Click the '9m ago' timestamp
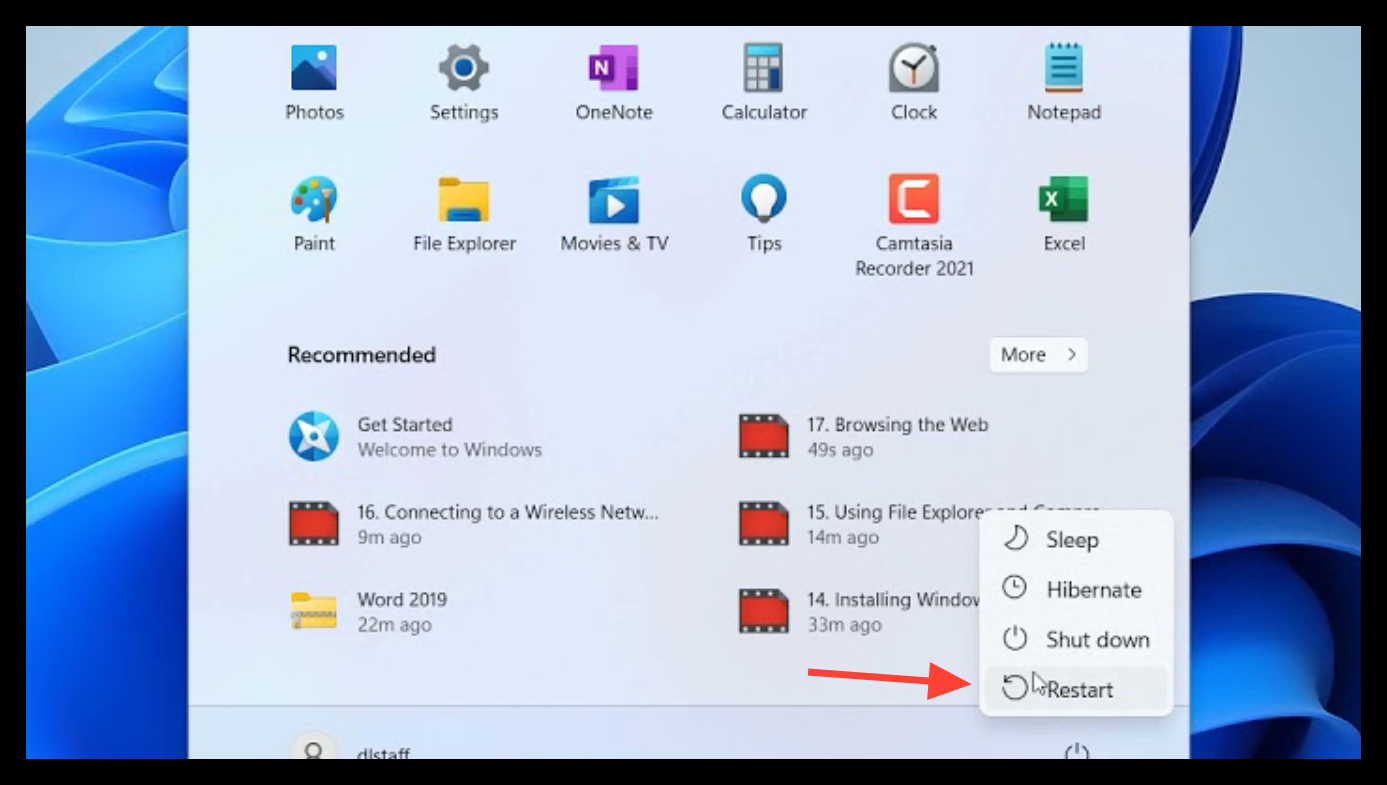Viewport: 1387px width, 785px height. tap(389, 537)
